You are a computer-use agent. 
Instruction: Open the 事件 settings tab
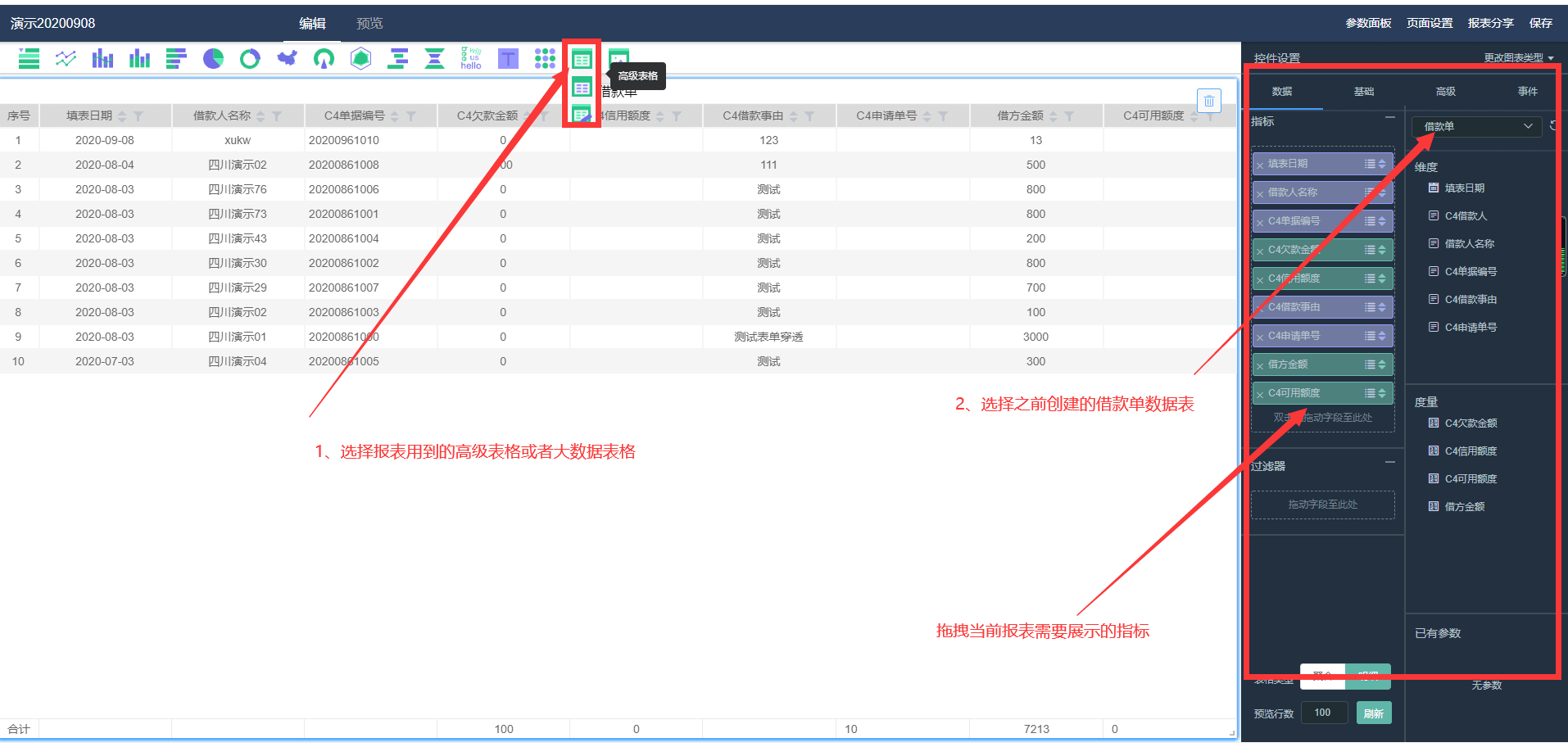click(x=1528, y=92)
